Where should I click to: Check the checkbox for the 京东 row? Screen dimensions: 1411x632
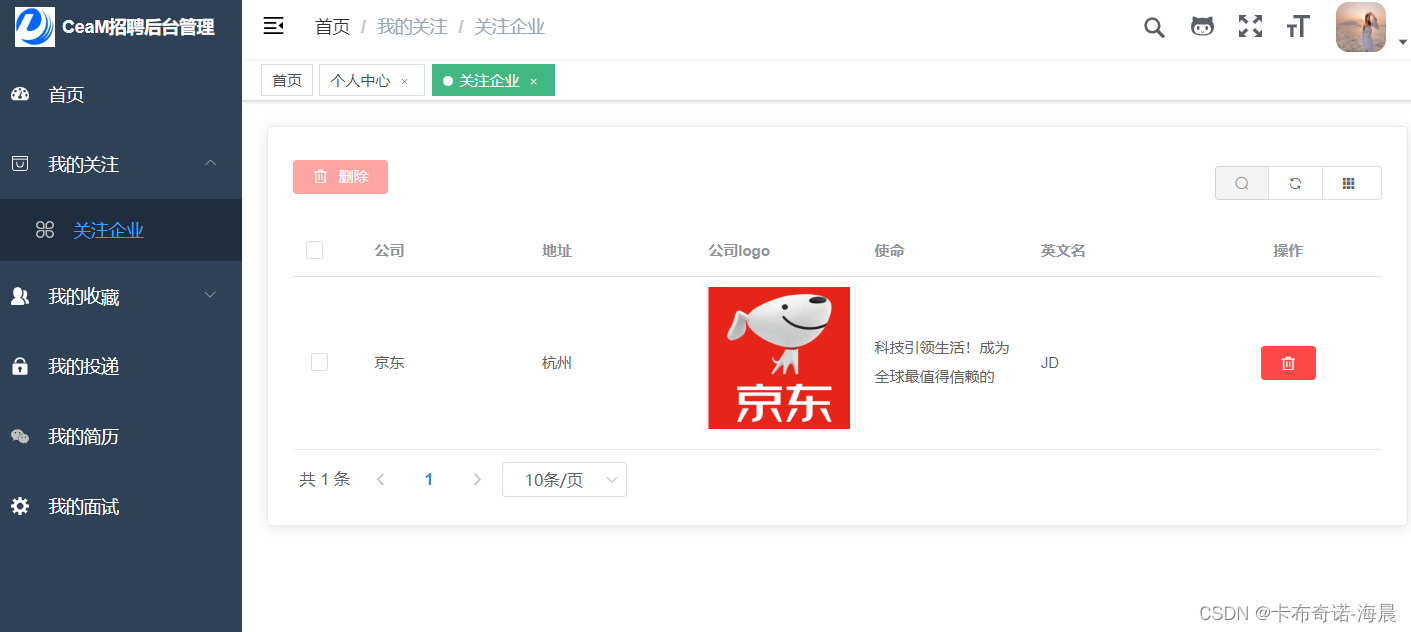coord(319,362)
